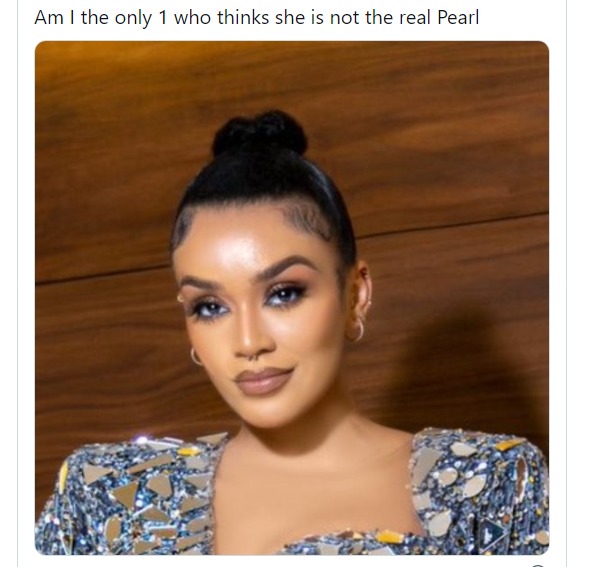This screenshot has height=567, width=594.
Task: Click the partially visible icon below the photo
Action: click(x=538, y=565)
